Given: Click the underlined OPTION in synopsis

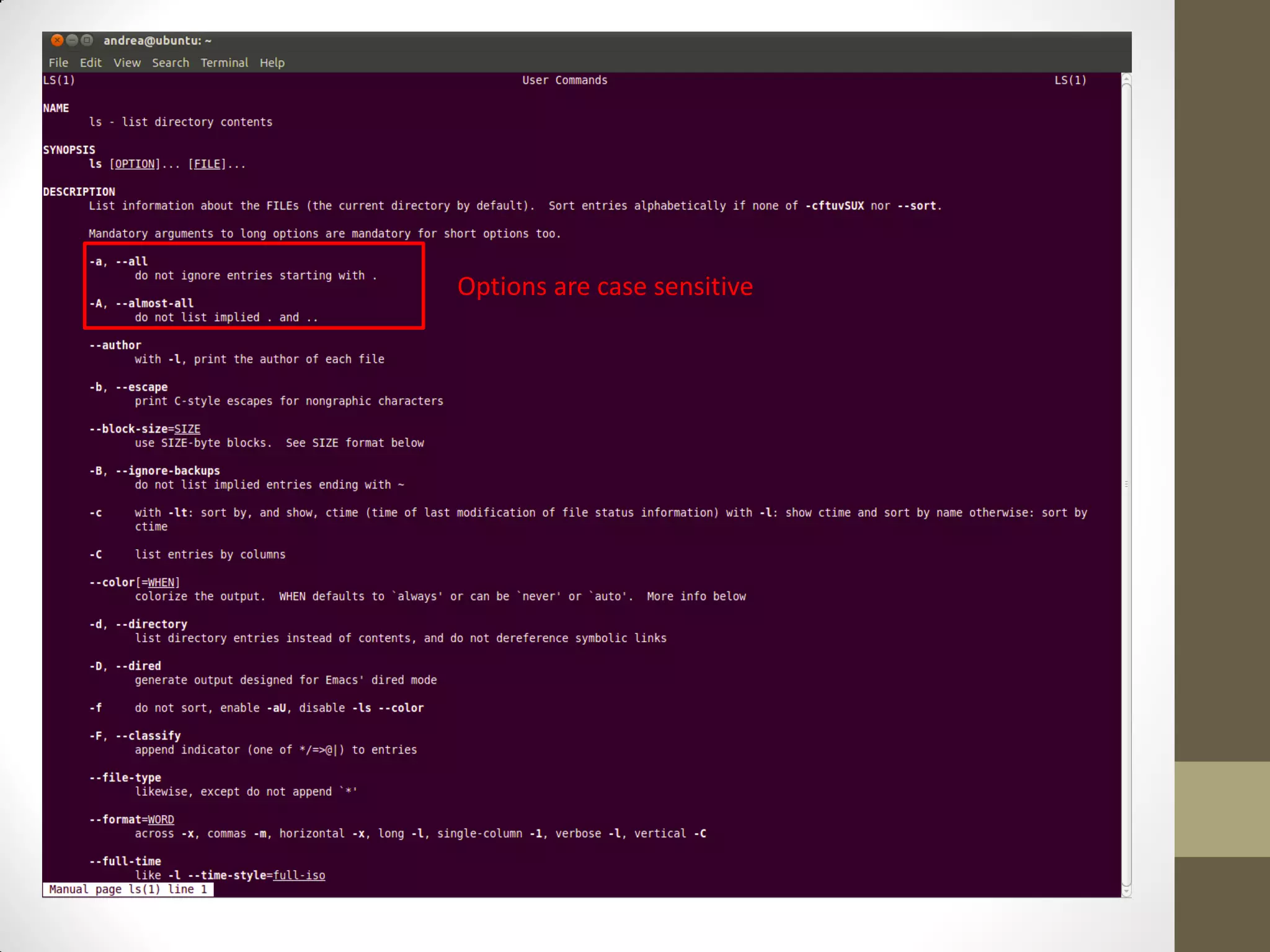Looking at the screenshot, I should pos(135,164).
